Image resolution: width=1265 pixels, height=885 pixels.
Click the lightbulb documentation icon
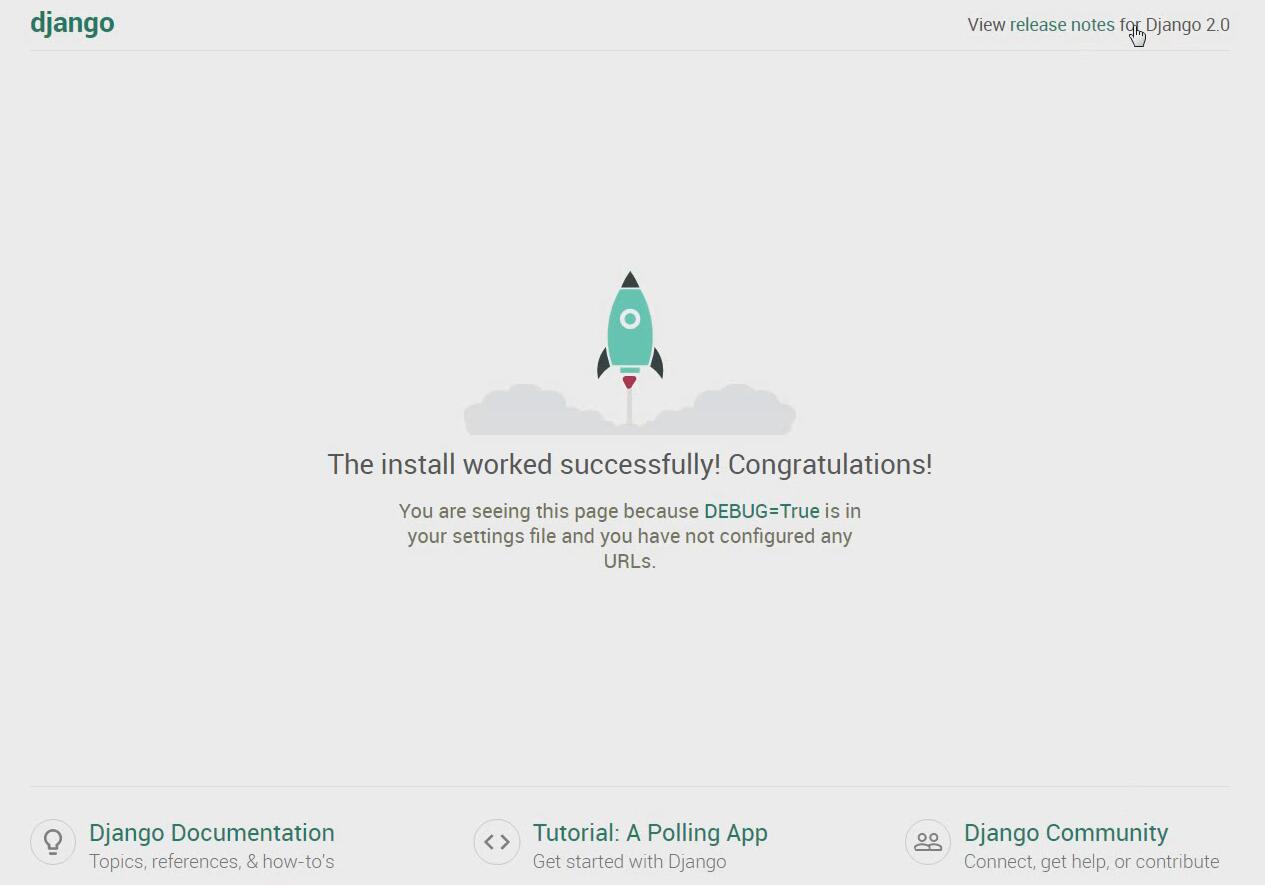click(53, 842)
